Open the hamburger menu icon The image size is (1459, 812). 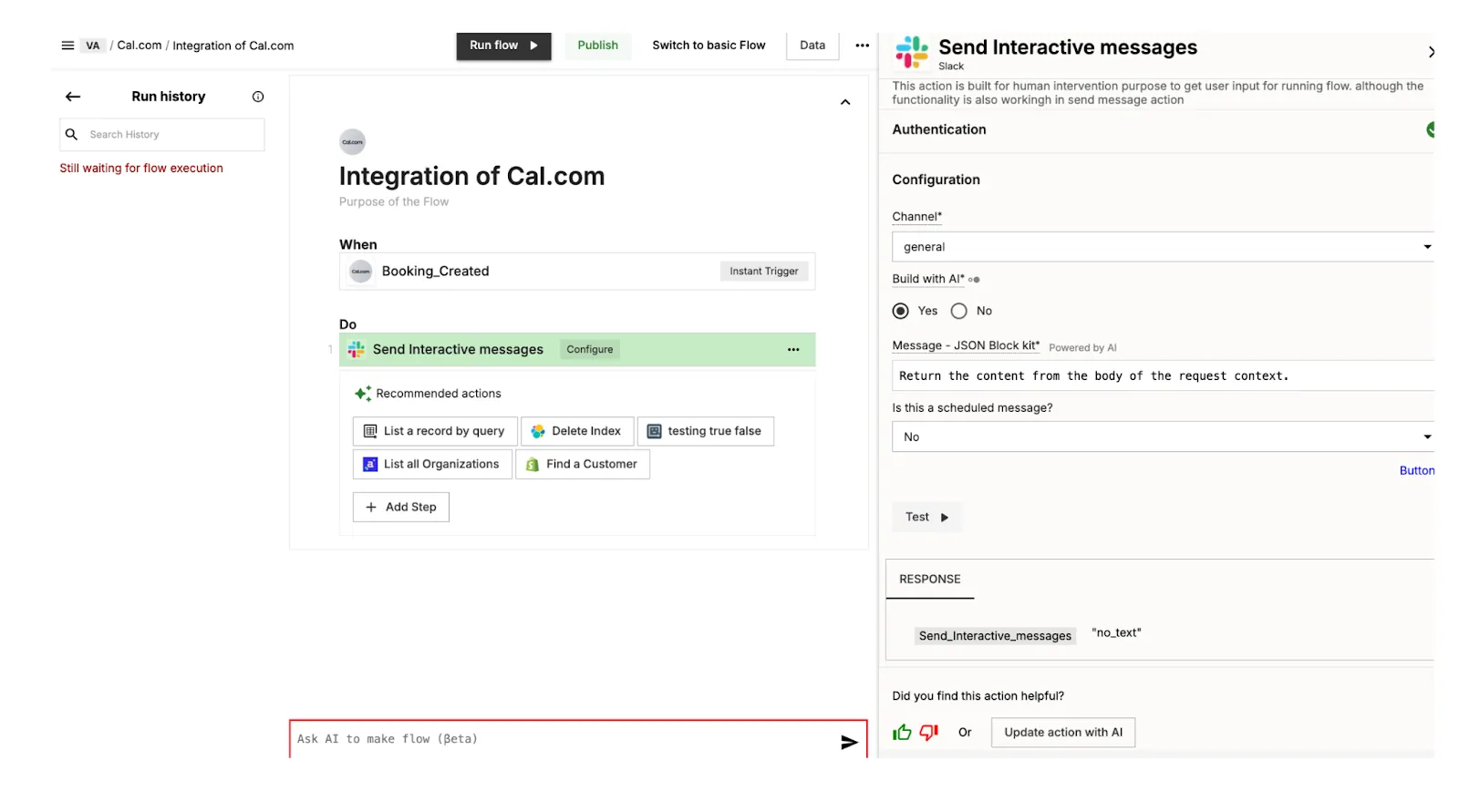pyautogui.click(x=67, y=46)
